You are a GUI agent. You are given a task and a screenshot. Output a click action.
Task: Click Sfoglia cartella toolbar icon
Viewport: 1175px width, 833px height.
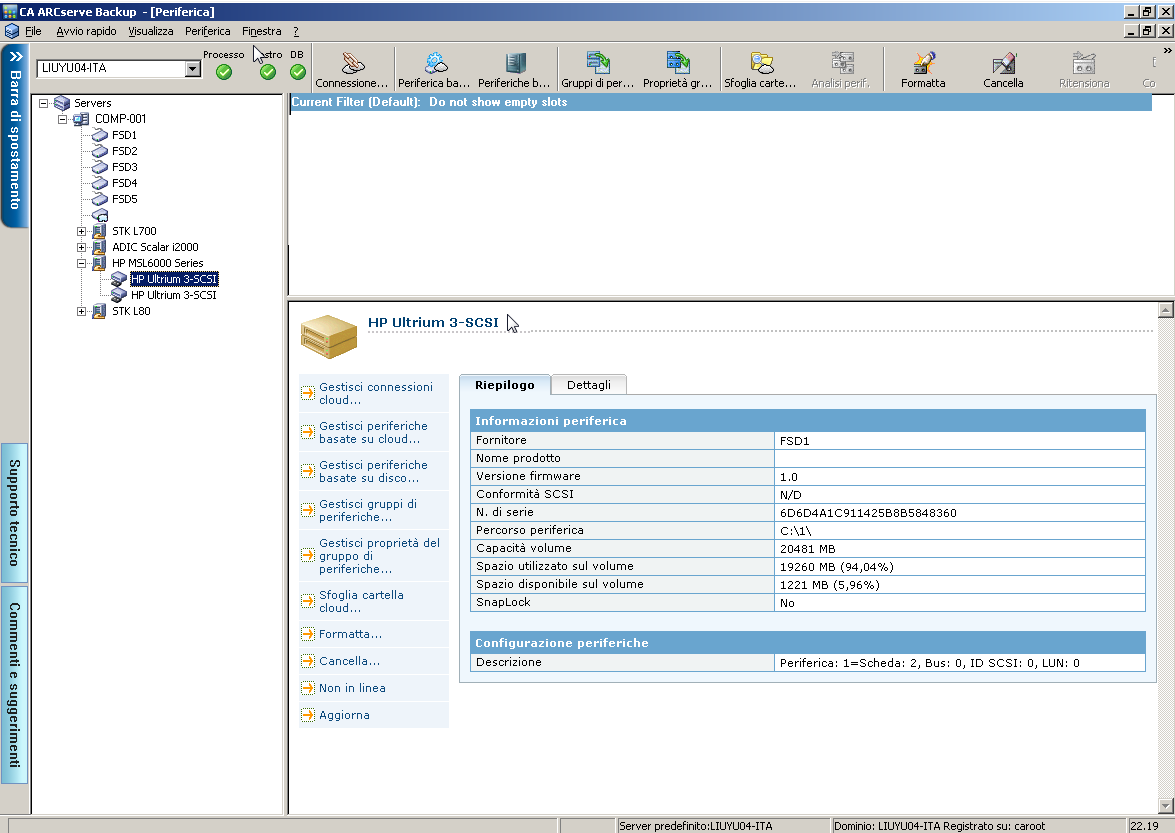tap(761, 65)
